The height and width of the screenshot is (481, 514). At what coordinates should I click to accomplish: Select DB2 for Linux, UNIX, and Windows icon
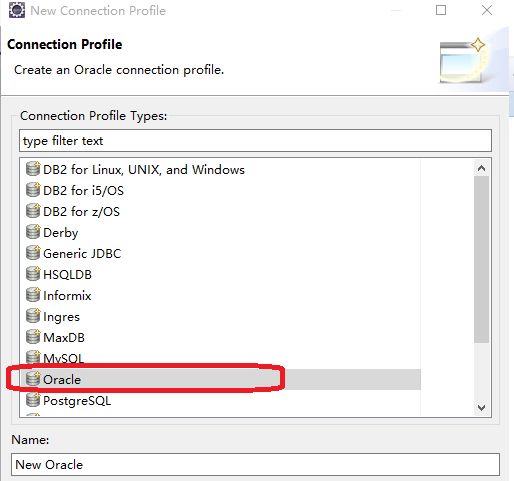coord(33,169)
